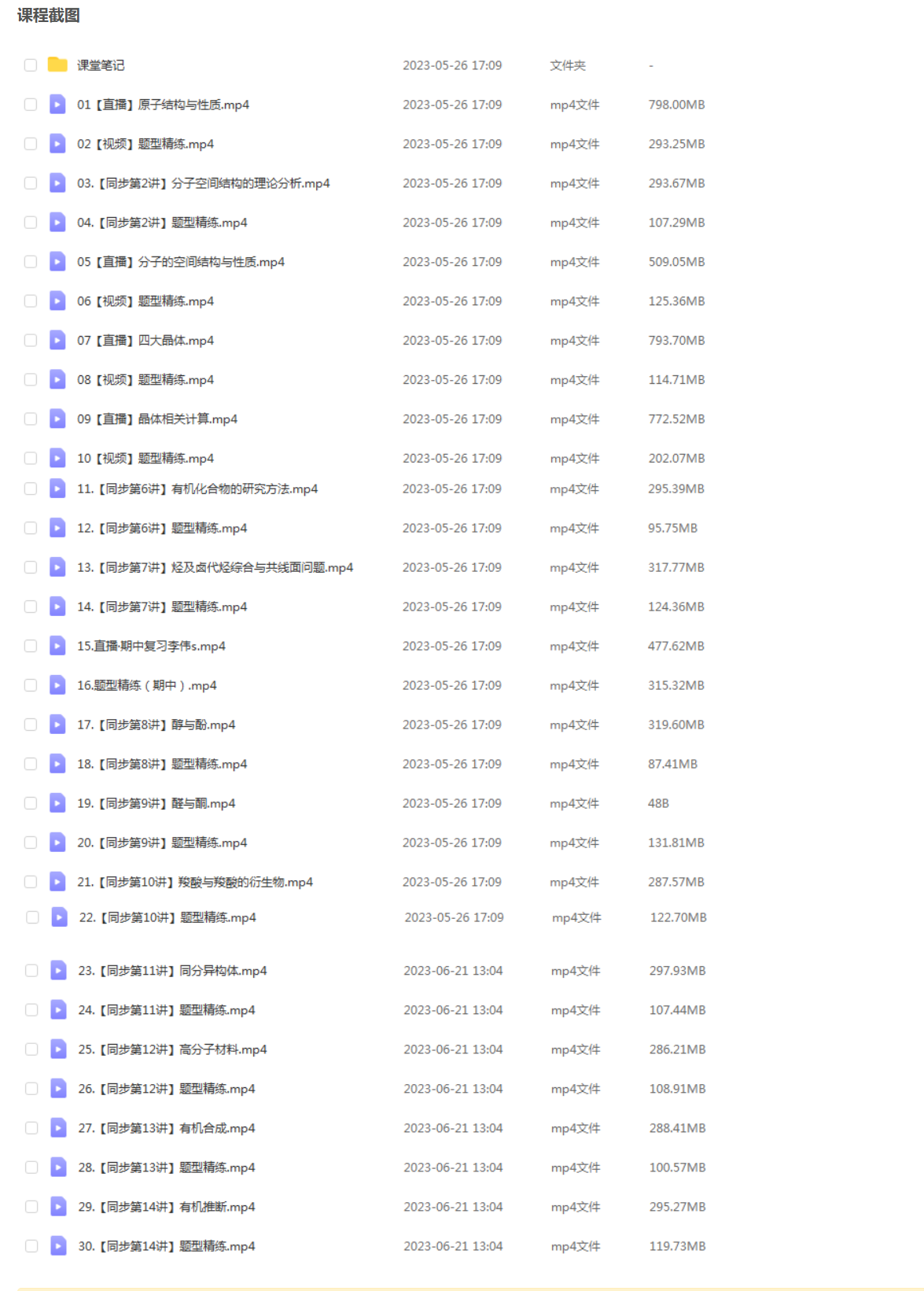The height and width of the screenshot is (1291, 924).
Task: Click video icon for 15.直播·期中复习李伟s.mp4
Action: [57, 646]
